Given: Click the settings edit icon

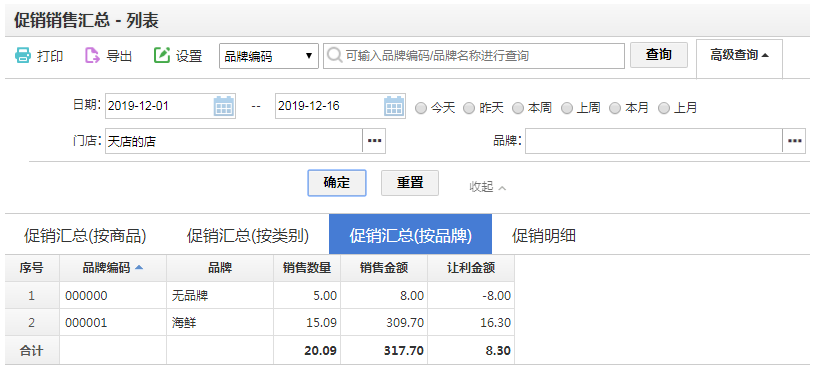Looking at the screenshot, I should tap(162, 56).
